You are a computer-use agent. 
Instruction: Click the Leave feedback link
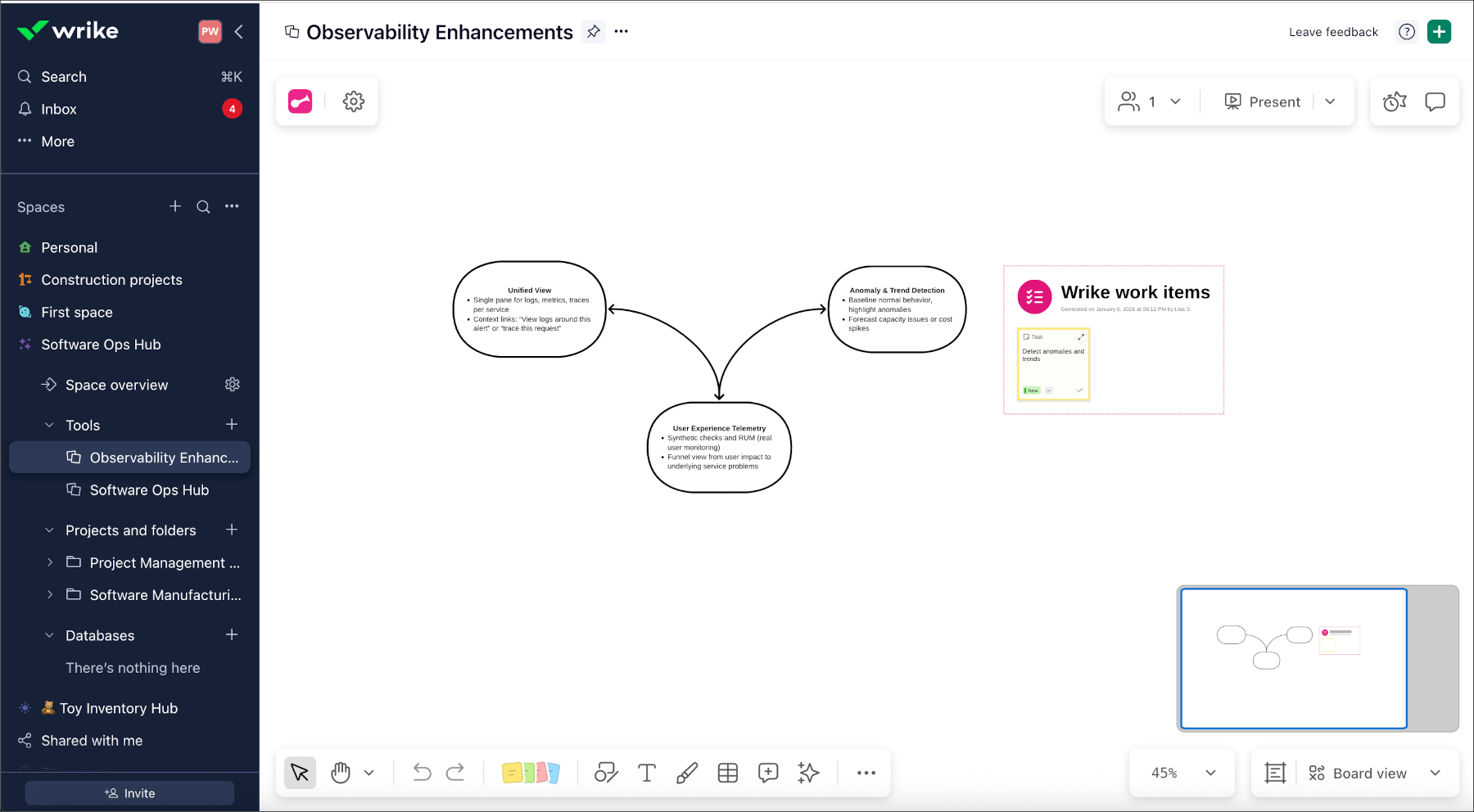[1332, 32]
